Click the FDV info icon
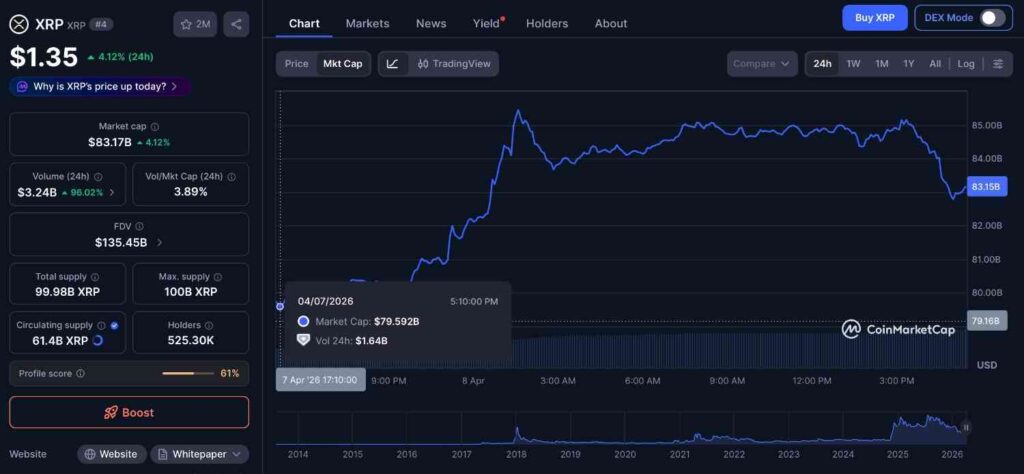The width and height of the screenshot is (1024, 474). 139,227
